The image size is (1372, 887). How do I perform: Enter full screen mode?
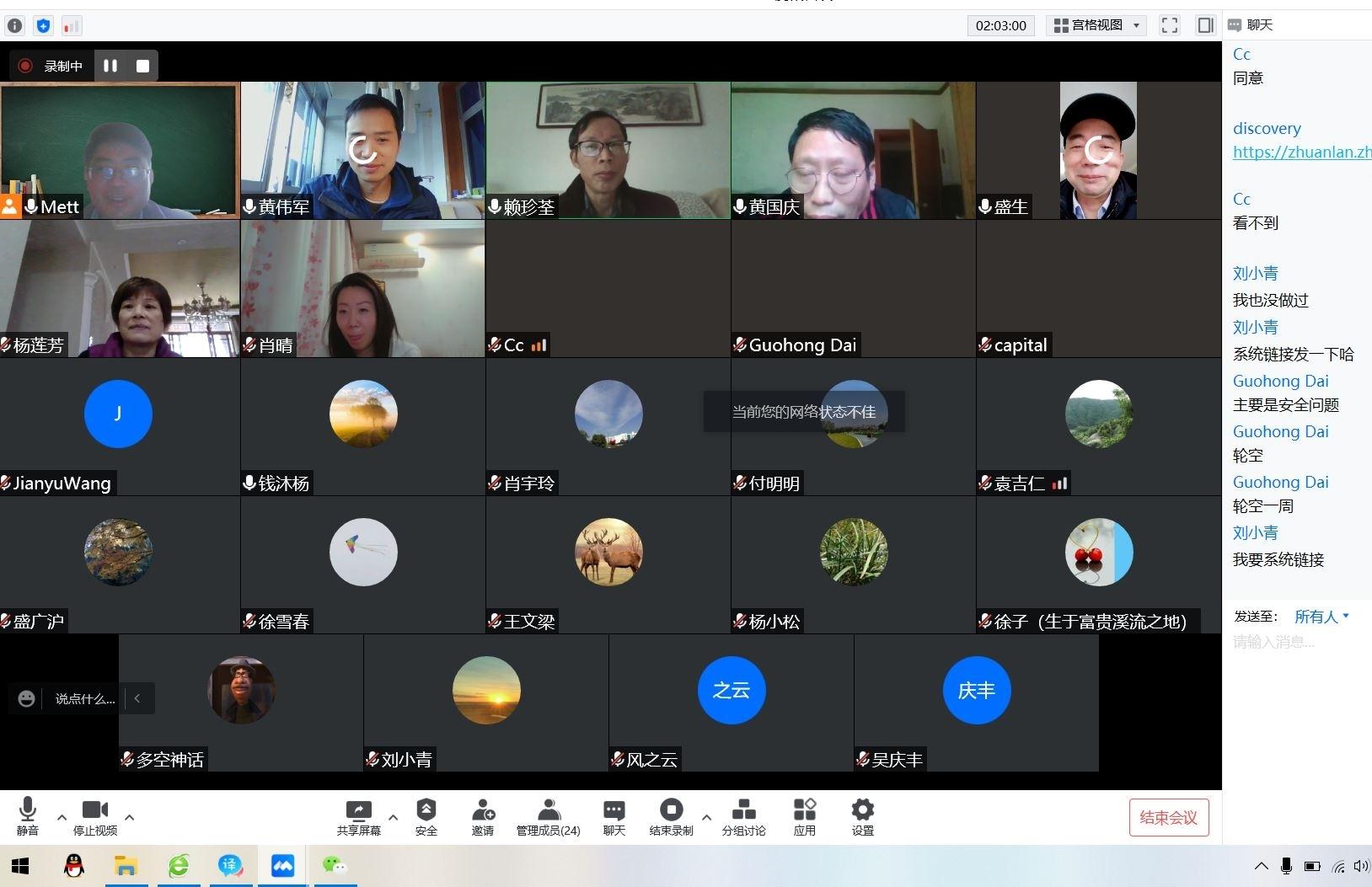(1169, 25)
